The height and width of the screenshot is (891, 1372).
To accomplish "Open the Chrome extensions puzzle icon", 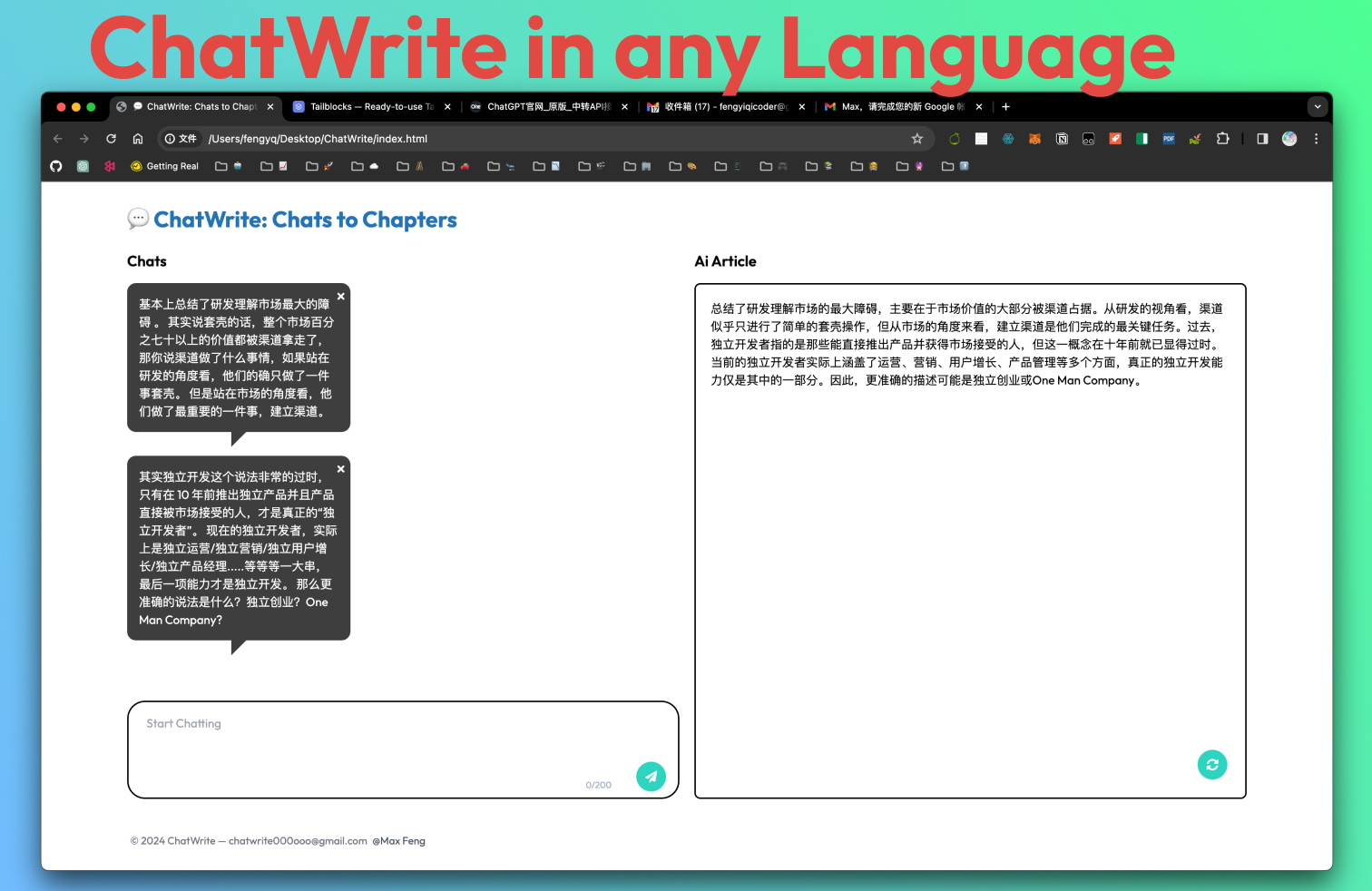I will [x=1222, y=139].
